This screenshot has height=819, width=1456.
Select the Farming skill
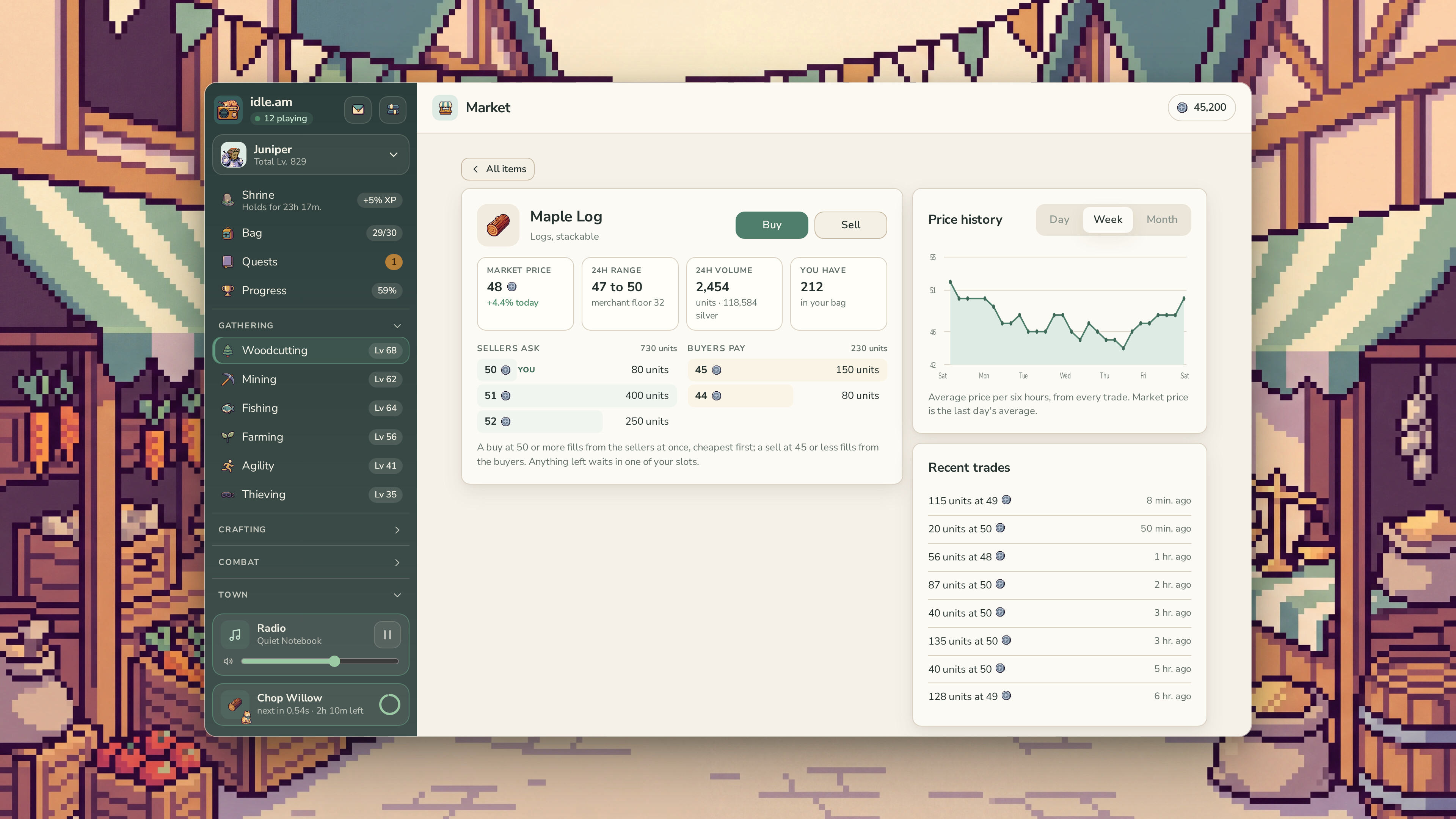(310, 437)
